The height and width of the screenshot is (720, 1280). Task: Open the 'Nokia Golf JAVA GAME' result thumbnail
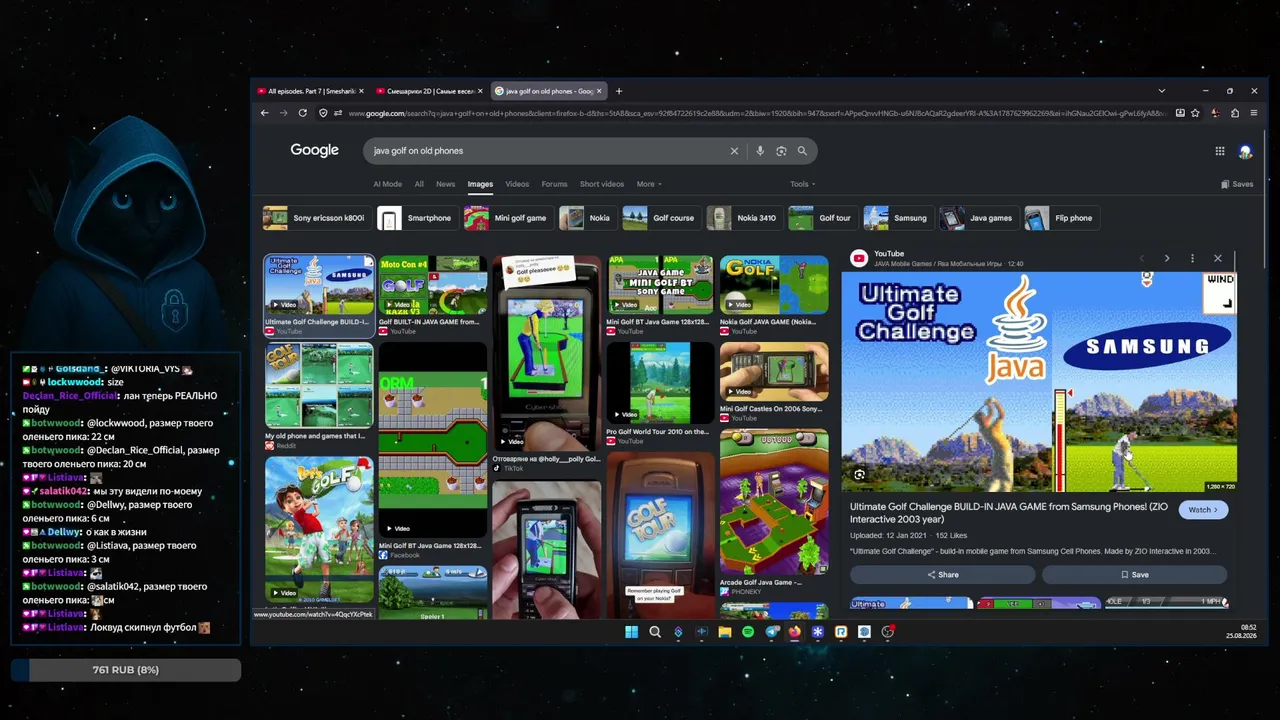point(774,285)
